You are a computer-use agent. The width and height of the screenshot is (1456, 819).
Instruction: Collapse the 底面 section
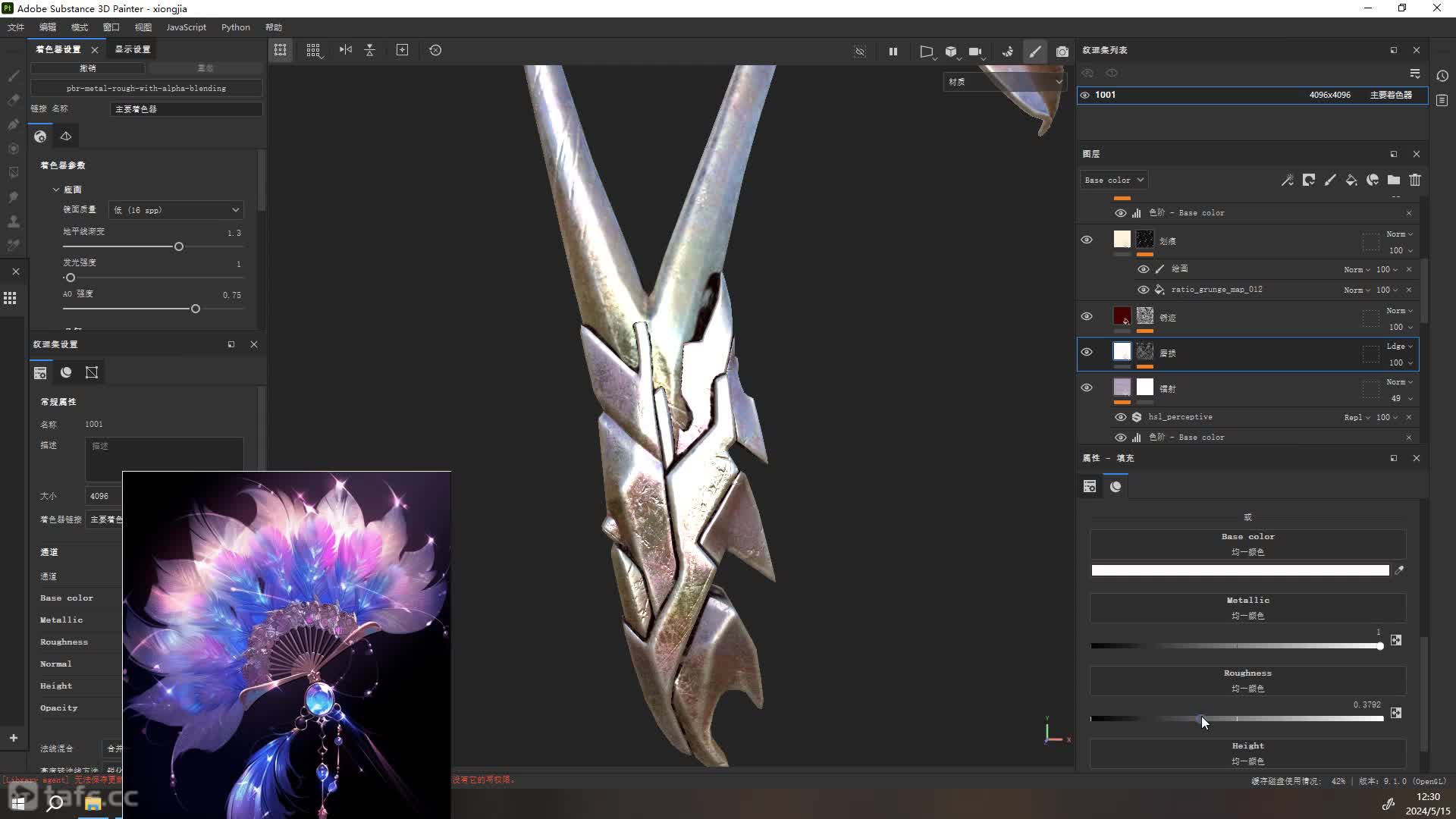(x=56, y=190)
